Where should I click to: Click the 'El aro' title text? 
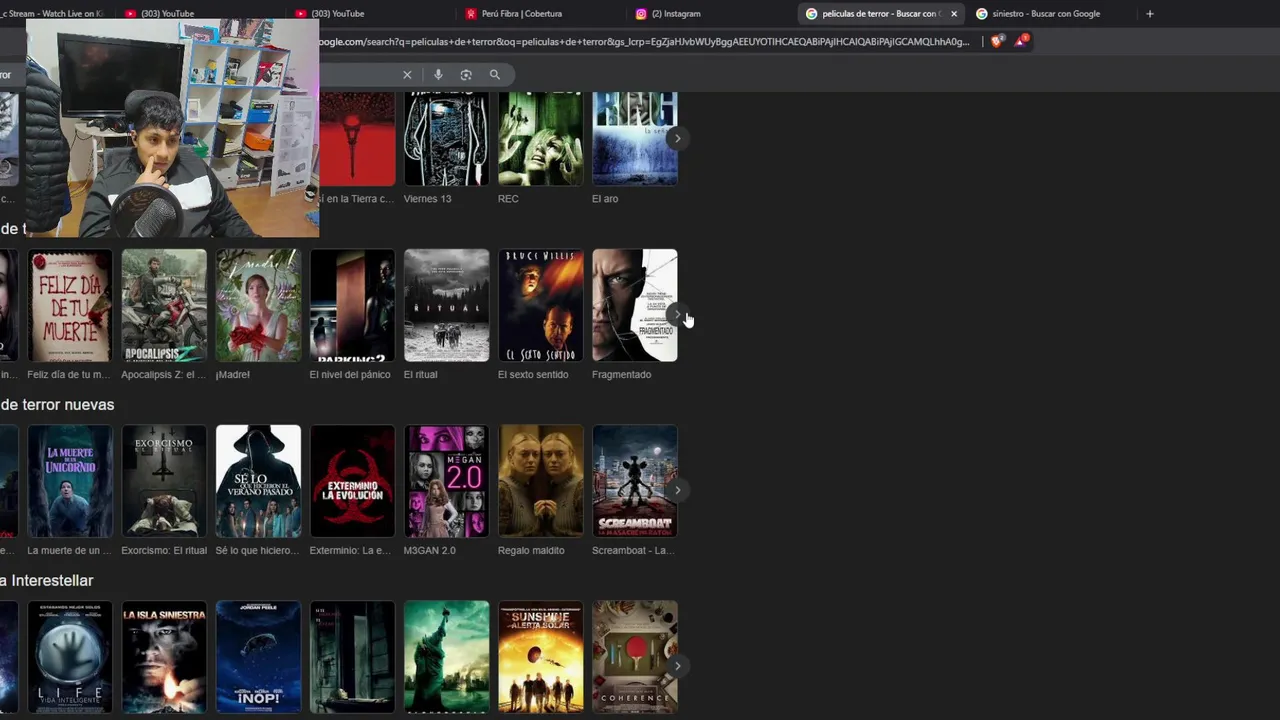pyautogui.click(x=605, y=199)
